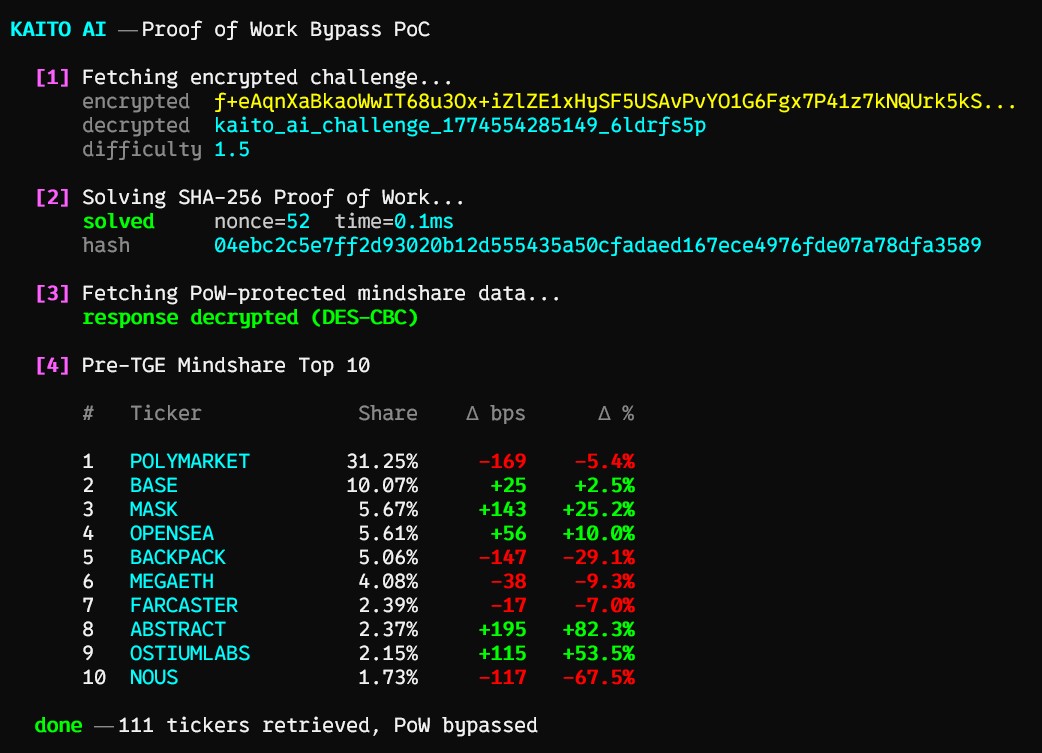Image resolution: width=1042 pixels, height=753 pixels.
Task: Click the -117 bps value
Action: pos(502,677)
